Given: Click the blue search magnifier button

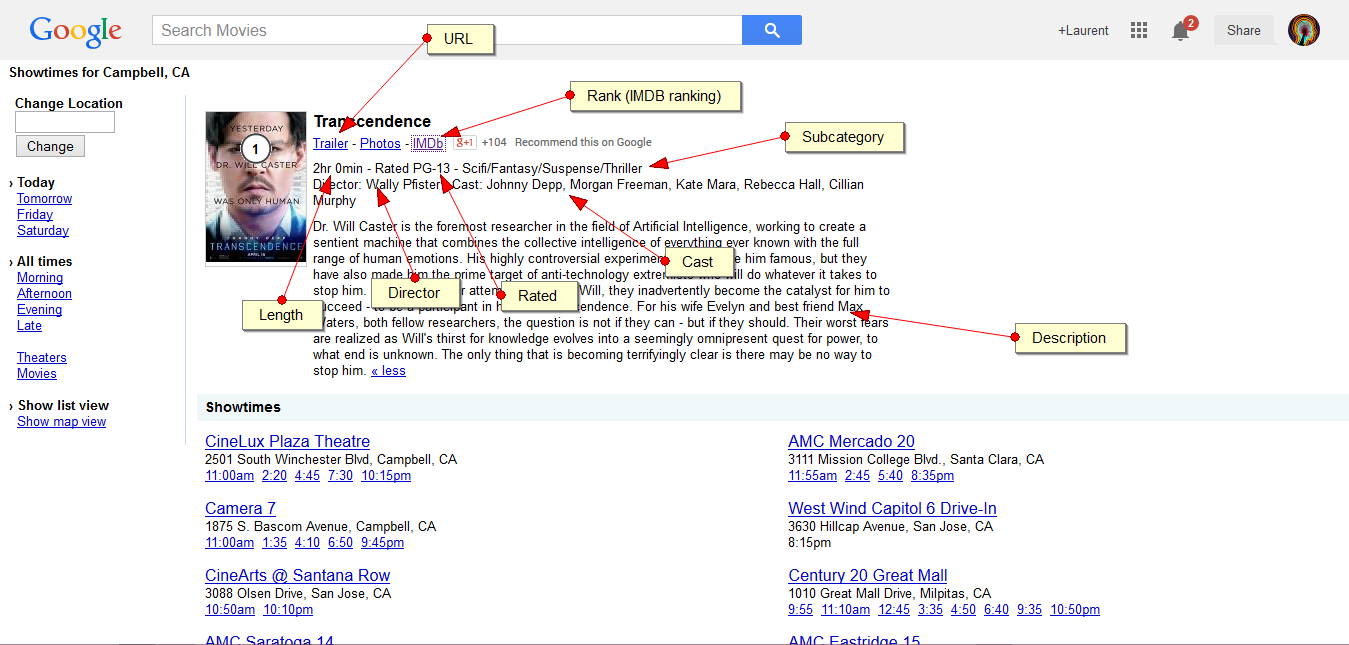Looking at the screenshot, I should [771, 30].
